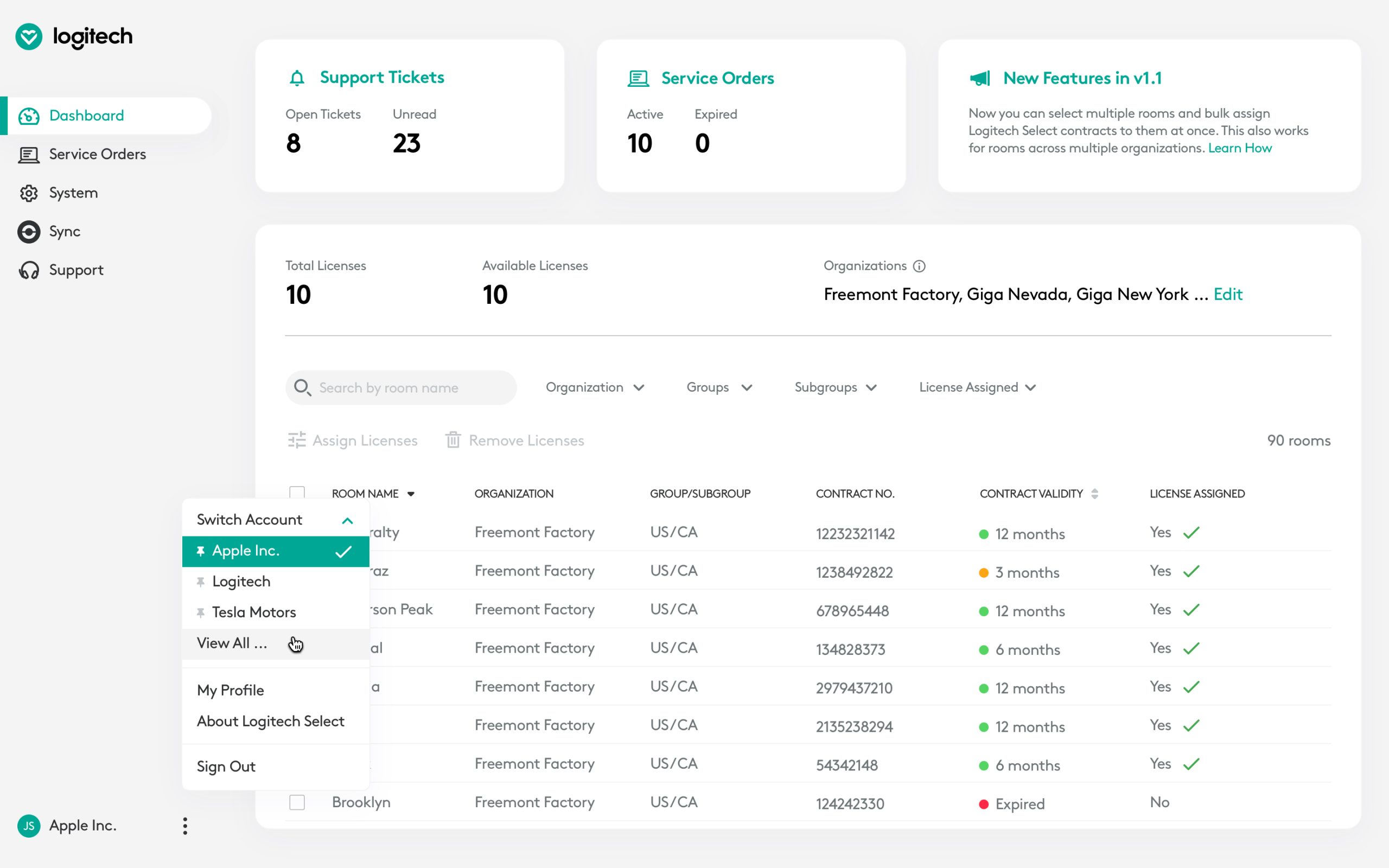Click the pin icon beside Tesla Motors
The height and width of the screenshot is (868, 1389).
[x=200, y=612]
